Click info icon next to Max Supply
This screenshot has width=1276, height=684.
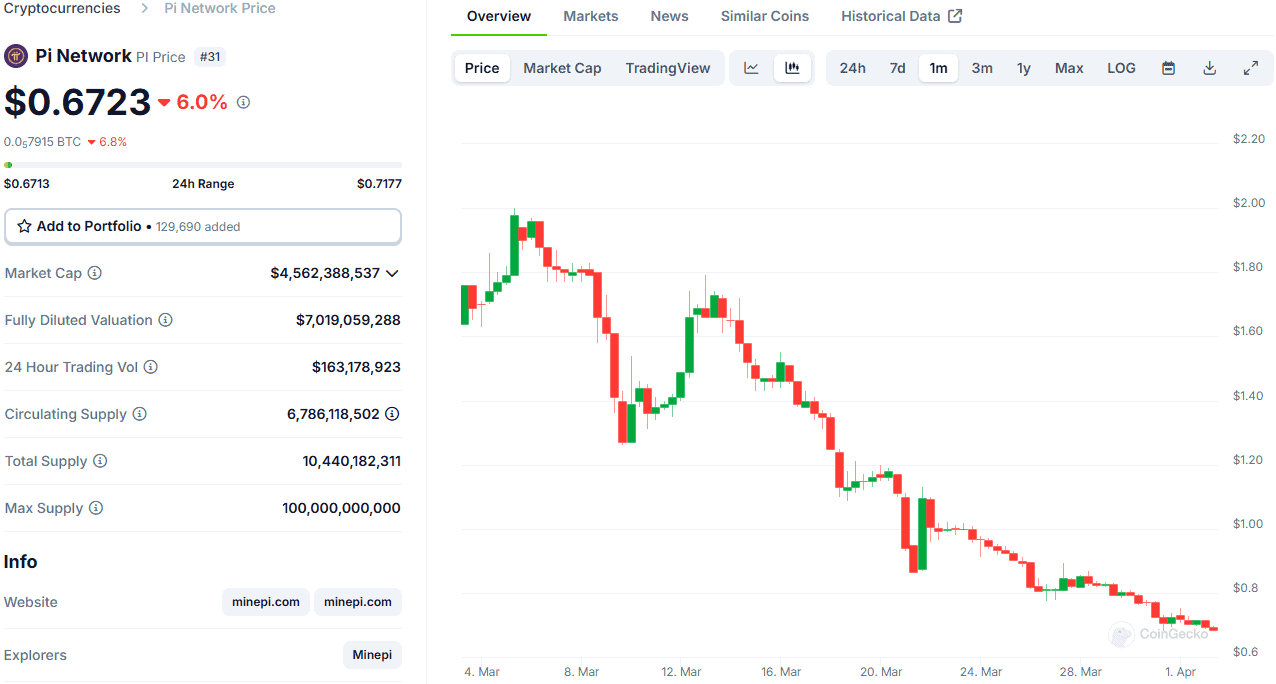click(x=96, y=508)
